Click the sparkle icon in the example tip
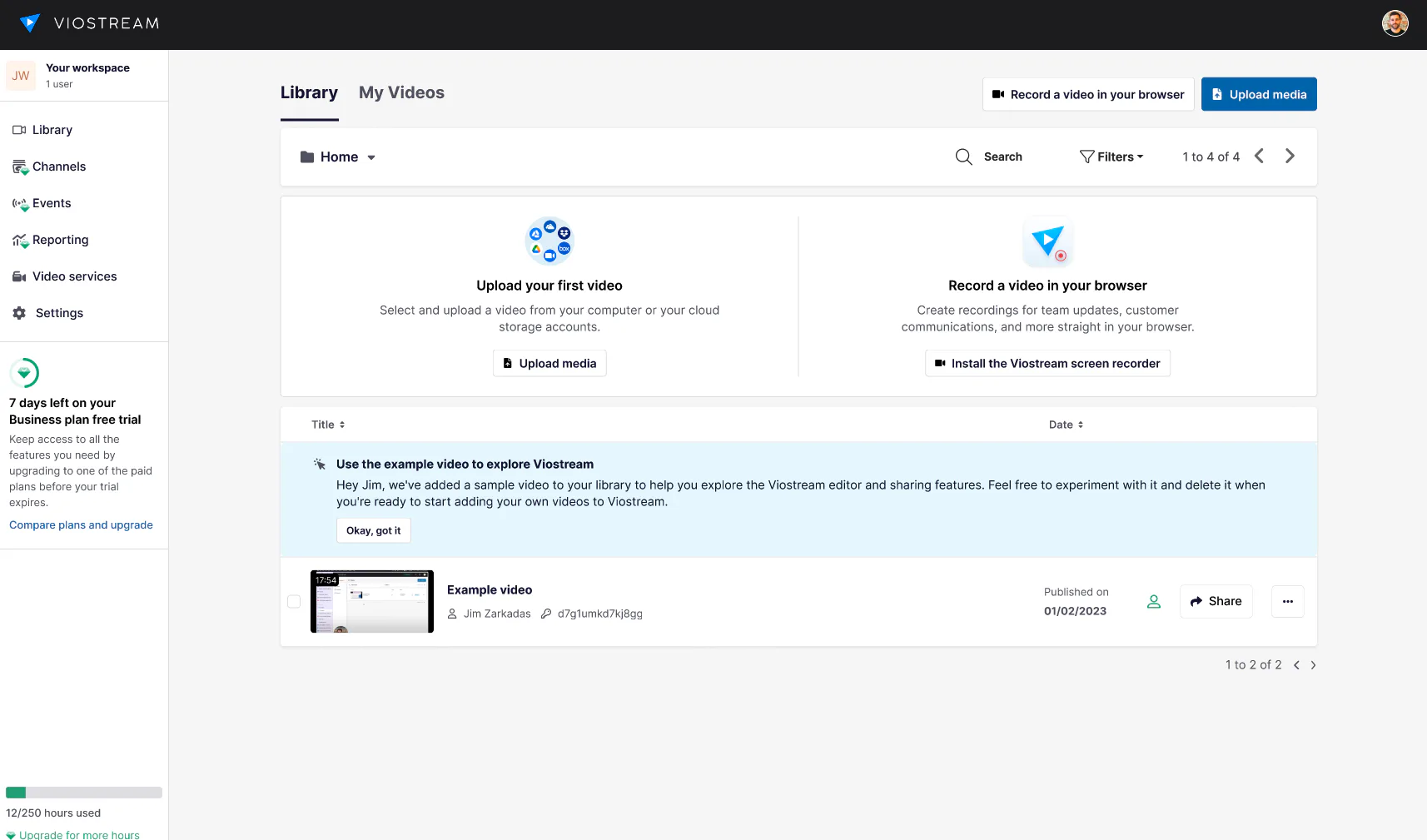This screenshot has width=1427, height=840. 320,464
